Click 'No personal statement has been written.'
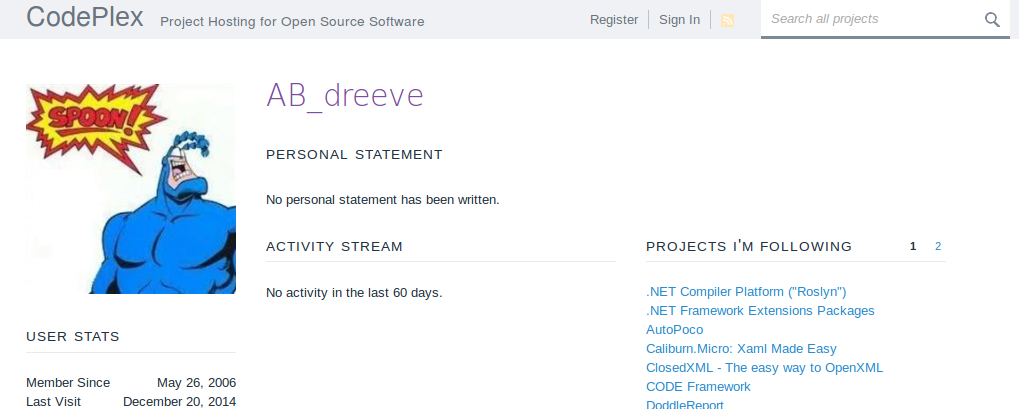The height and width of the screenshot is (409, 1019). (x=383, y=200)
